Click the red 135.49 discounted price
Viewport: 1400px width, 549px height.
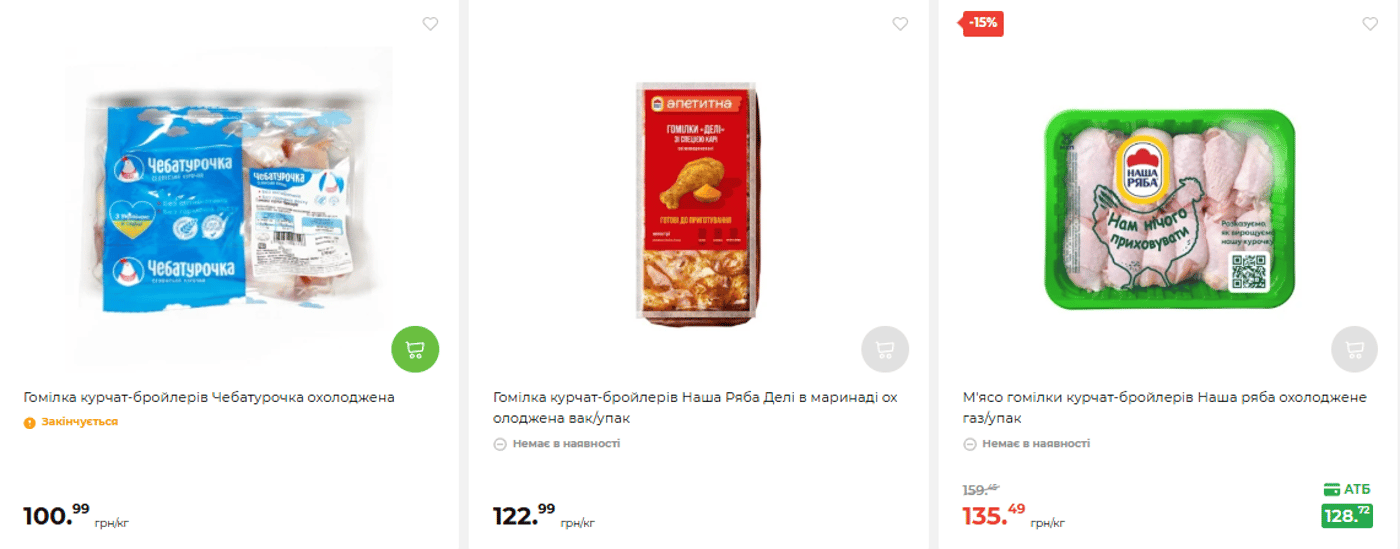point(994,516)
